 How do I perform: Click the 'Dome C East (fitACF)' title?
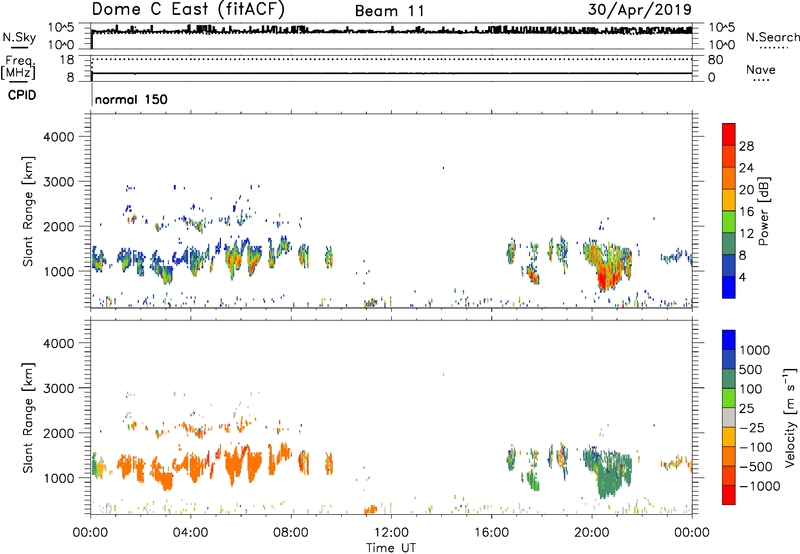pos(188,10)
